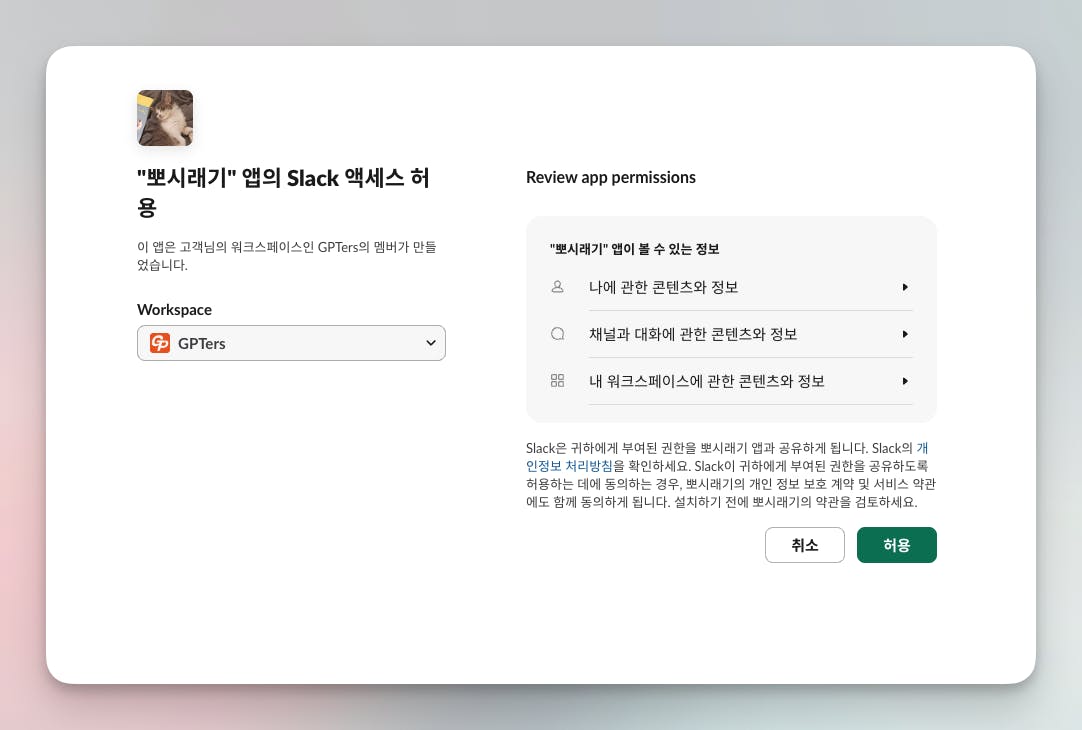The image size is (1082, 730).
Task: Expand the arrow for 채널과 대화에 관한 콘텐츠와 정보
Action: tap(905, 334)
